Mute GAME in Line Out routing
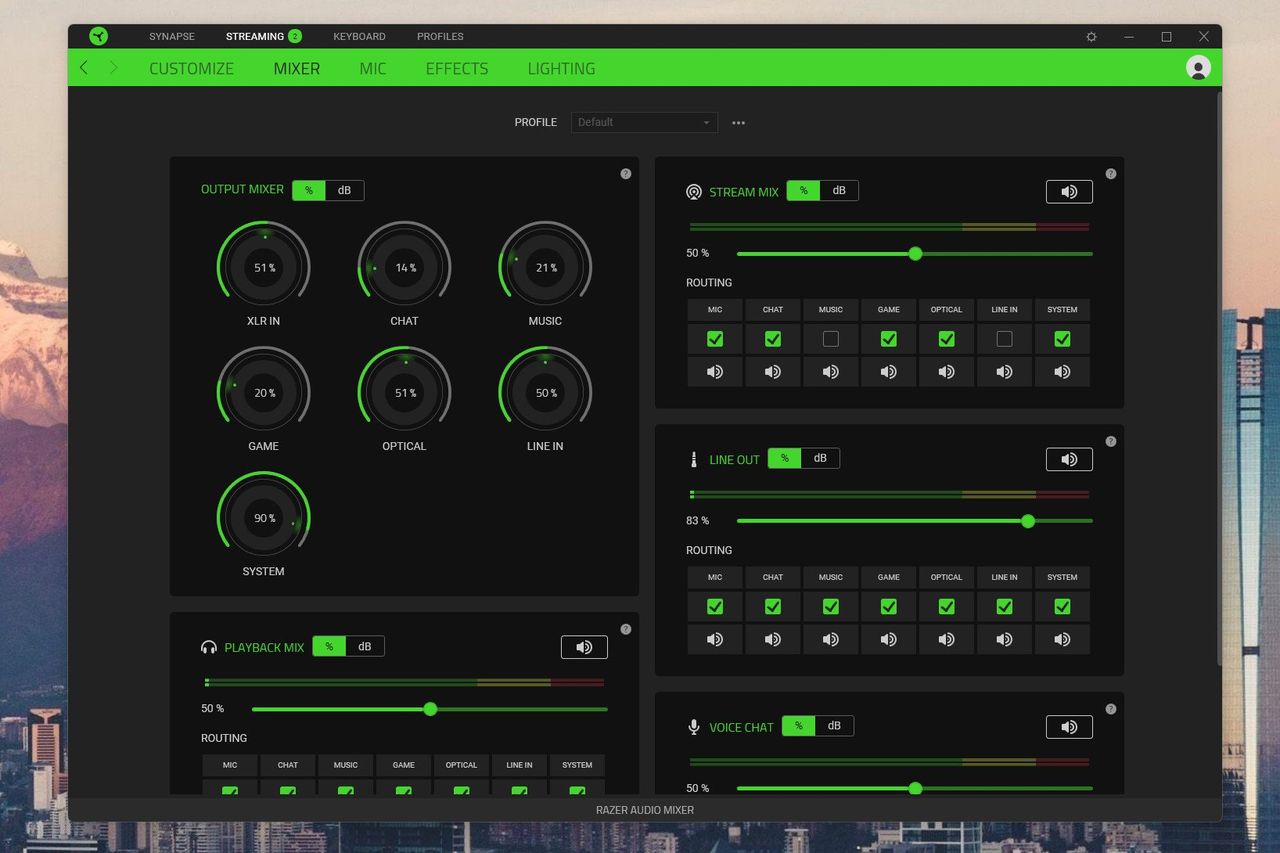The image size is (1280, 853). pyautogui.click(x=889, y=640)
